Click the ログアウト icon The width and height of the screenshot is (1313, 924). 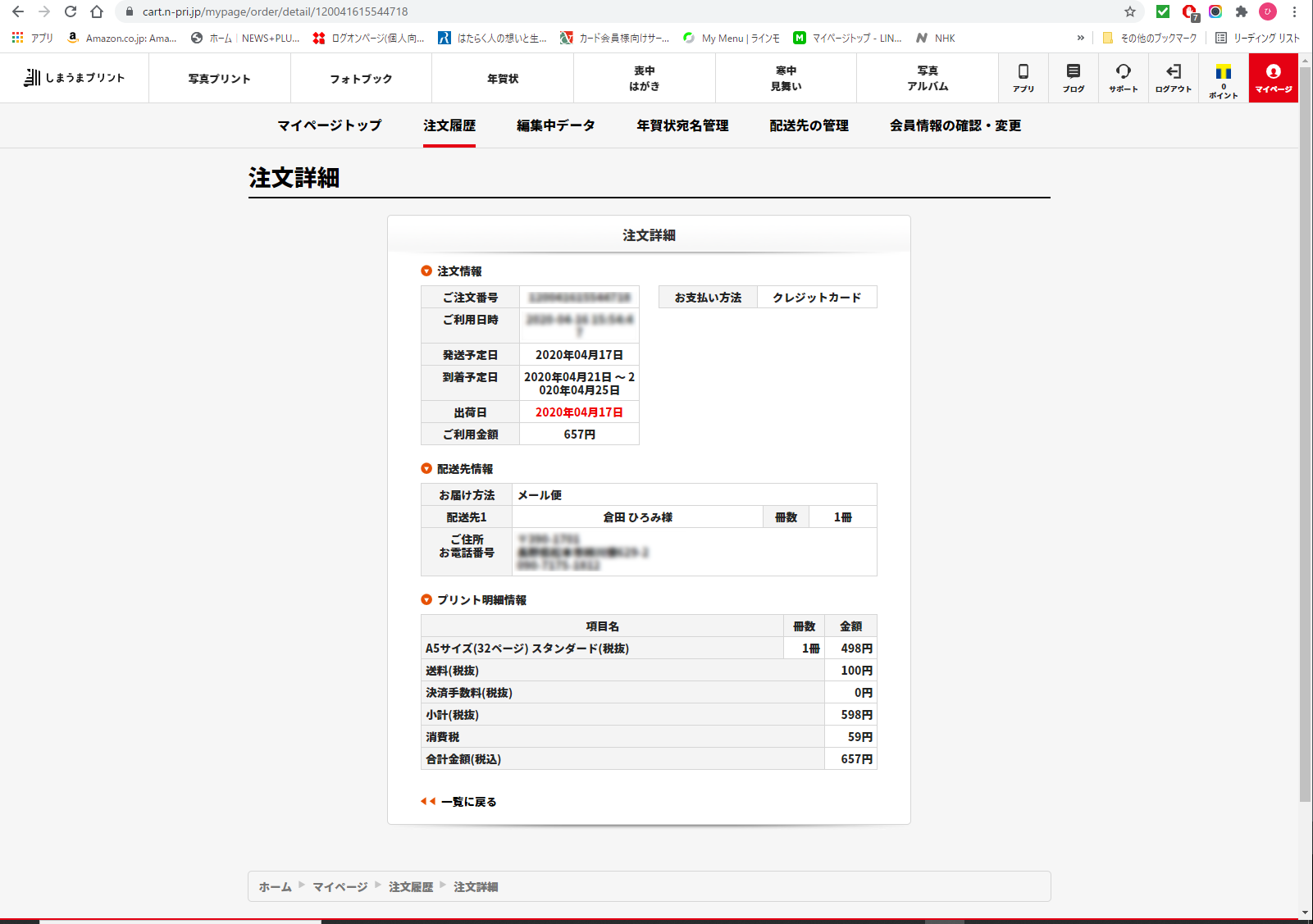1174,78
